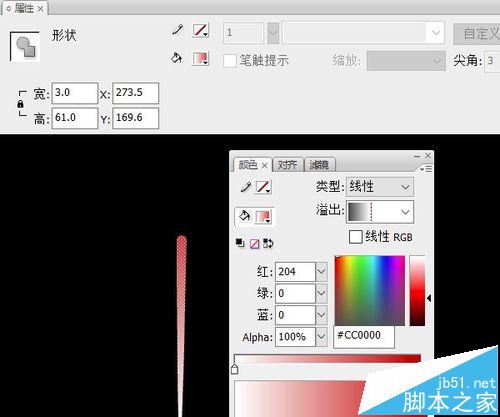Screen dimensions: 500x417
Task: Click the Alpha field showing 100%
Action: point(295,337)
